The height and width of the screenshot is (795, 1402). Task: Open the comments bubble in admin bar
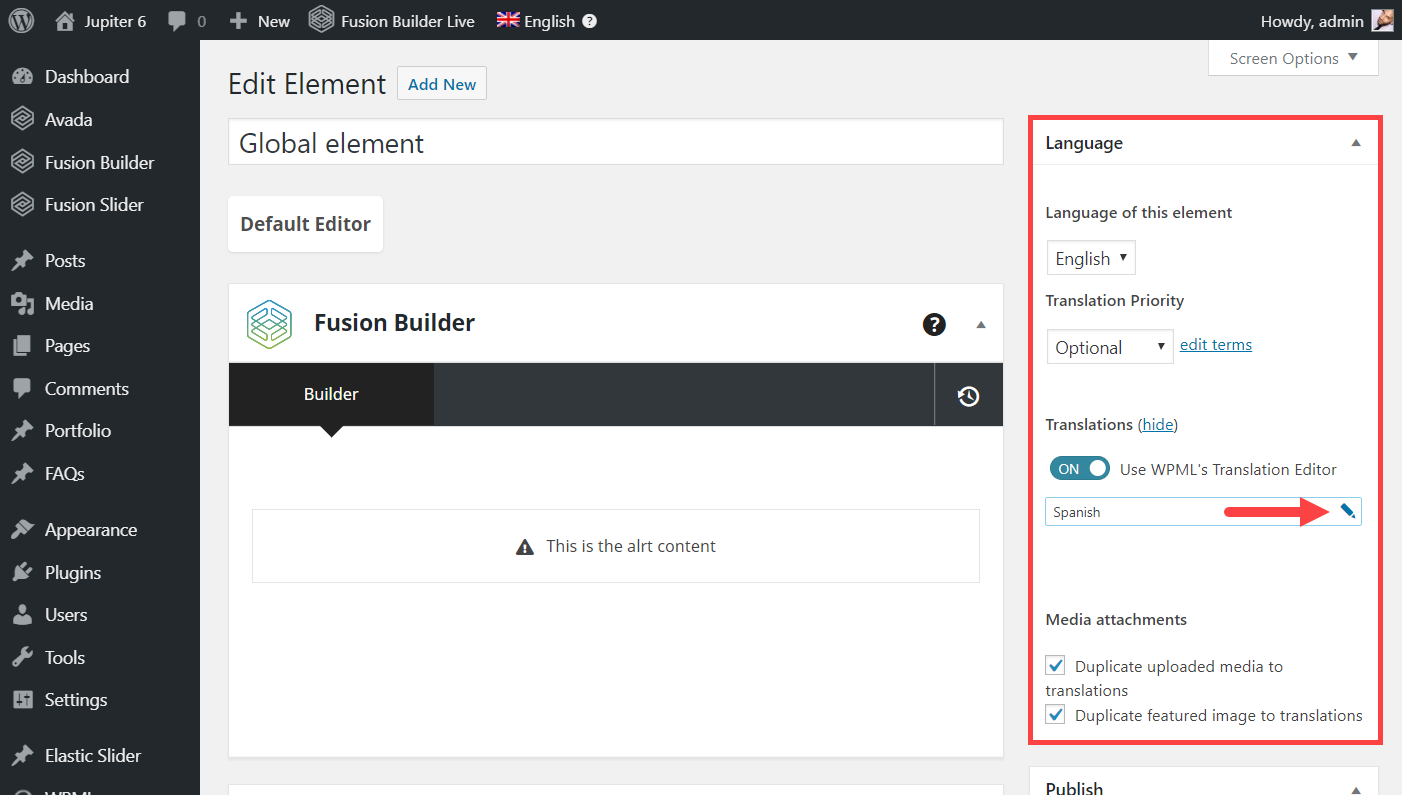pyautogui.click(x=177, y=21)
